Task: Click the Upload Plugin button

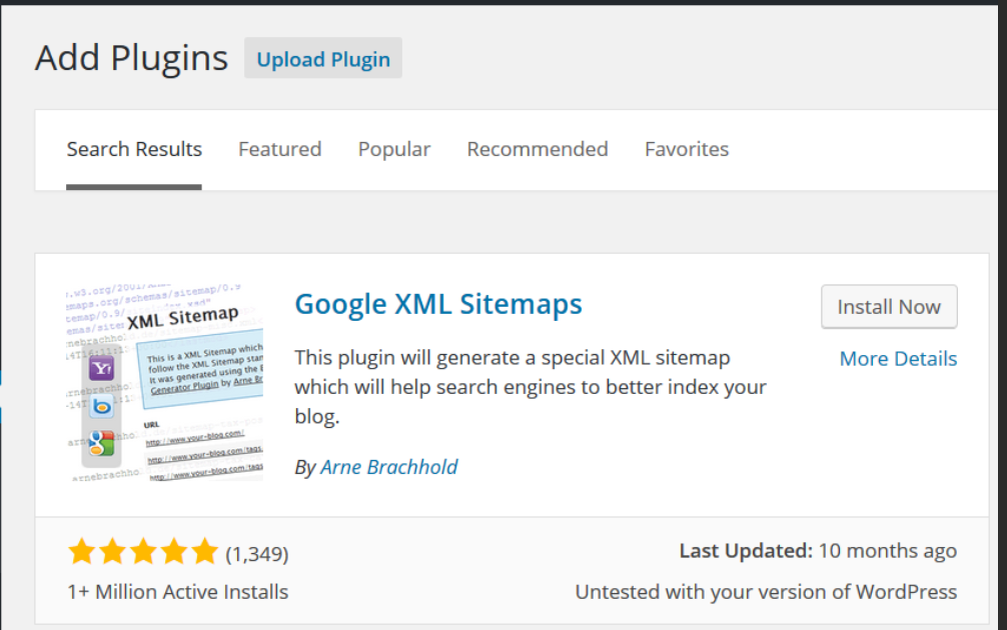Action: [323, 58]
